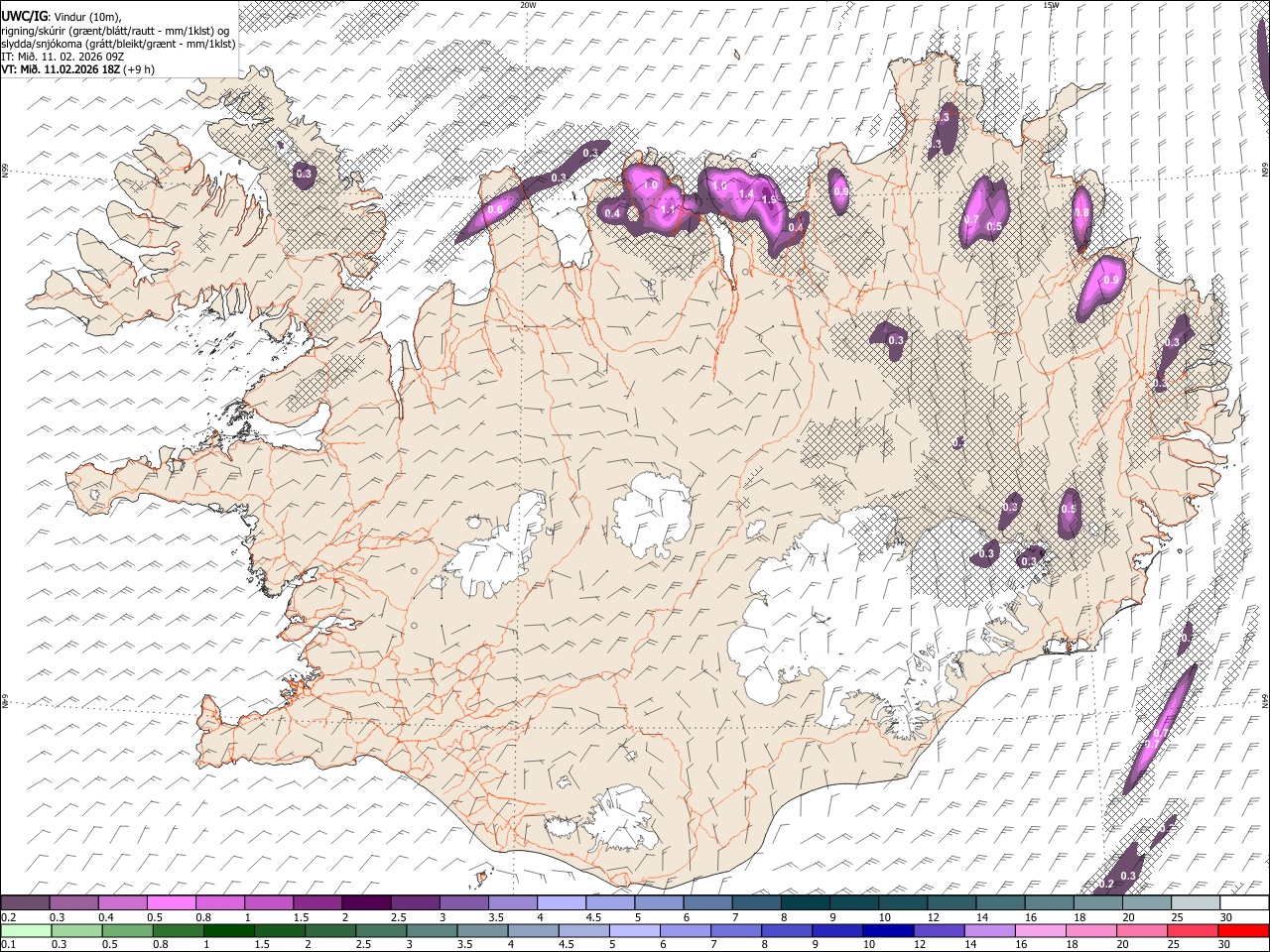Click the 0.1 label under the lower legend row

(8, 944)
